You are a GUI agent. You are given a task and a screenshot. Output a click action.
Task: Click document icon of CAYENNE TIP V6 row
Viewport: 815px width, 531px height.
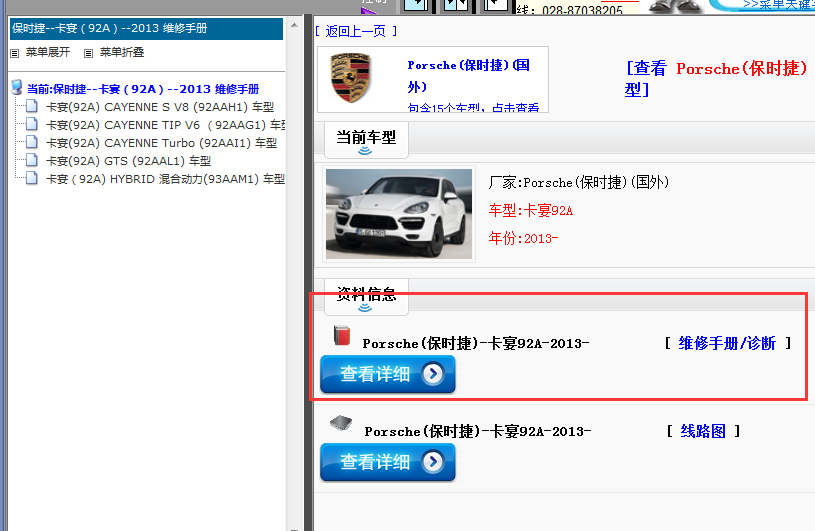32,124
